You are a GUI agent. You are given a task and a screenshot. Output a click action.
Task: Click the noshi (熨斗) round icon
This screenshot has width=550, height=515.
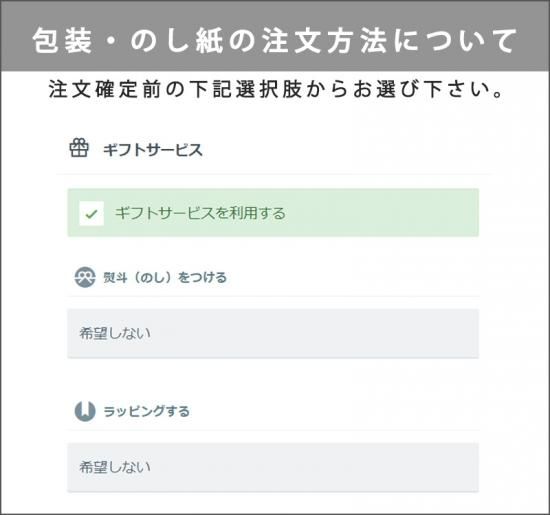[x=85, y=277]
